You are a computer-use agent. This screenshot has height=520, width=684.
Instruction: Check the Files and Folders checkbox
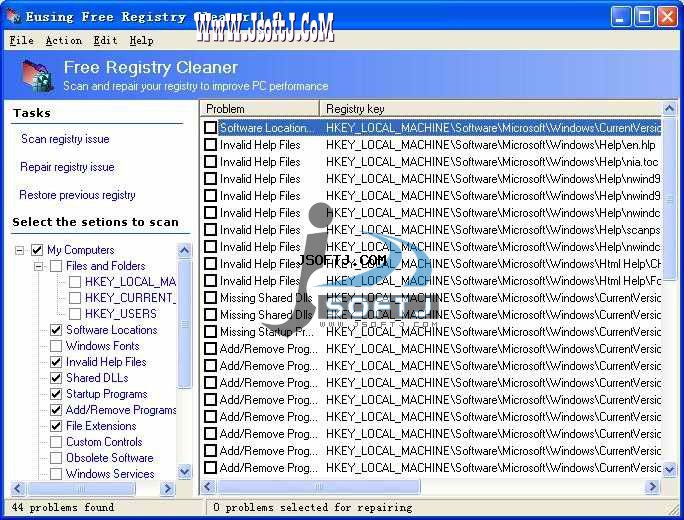(x=56, y=266)
